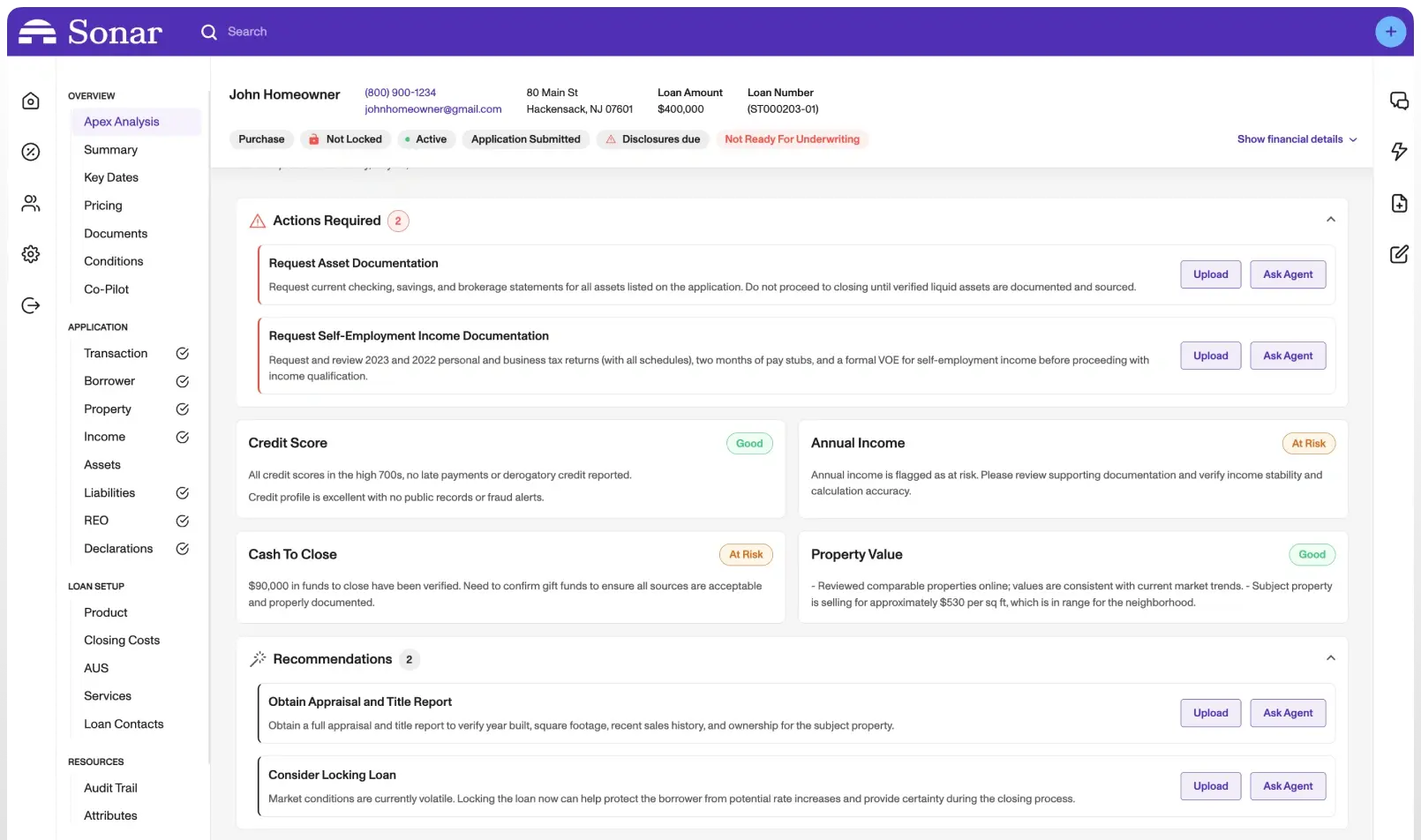Click the Transaction completed check mark
The width and height of the screenshot is (1421, 840).
183,354
